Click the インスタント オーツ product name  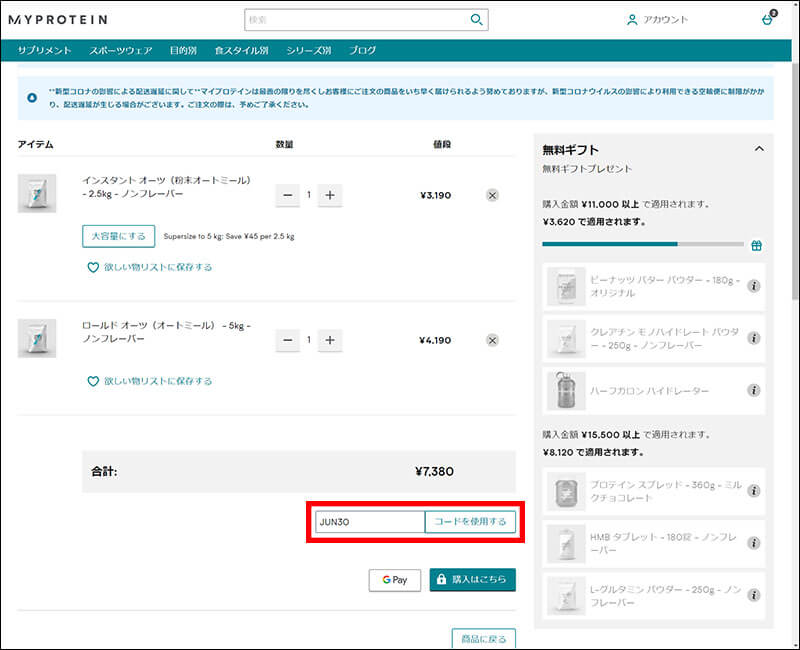[x=166, y=187]
